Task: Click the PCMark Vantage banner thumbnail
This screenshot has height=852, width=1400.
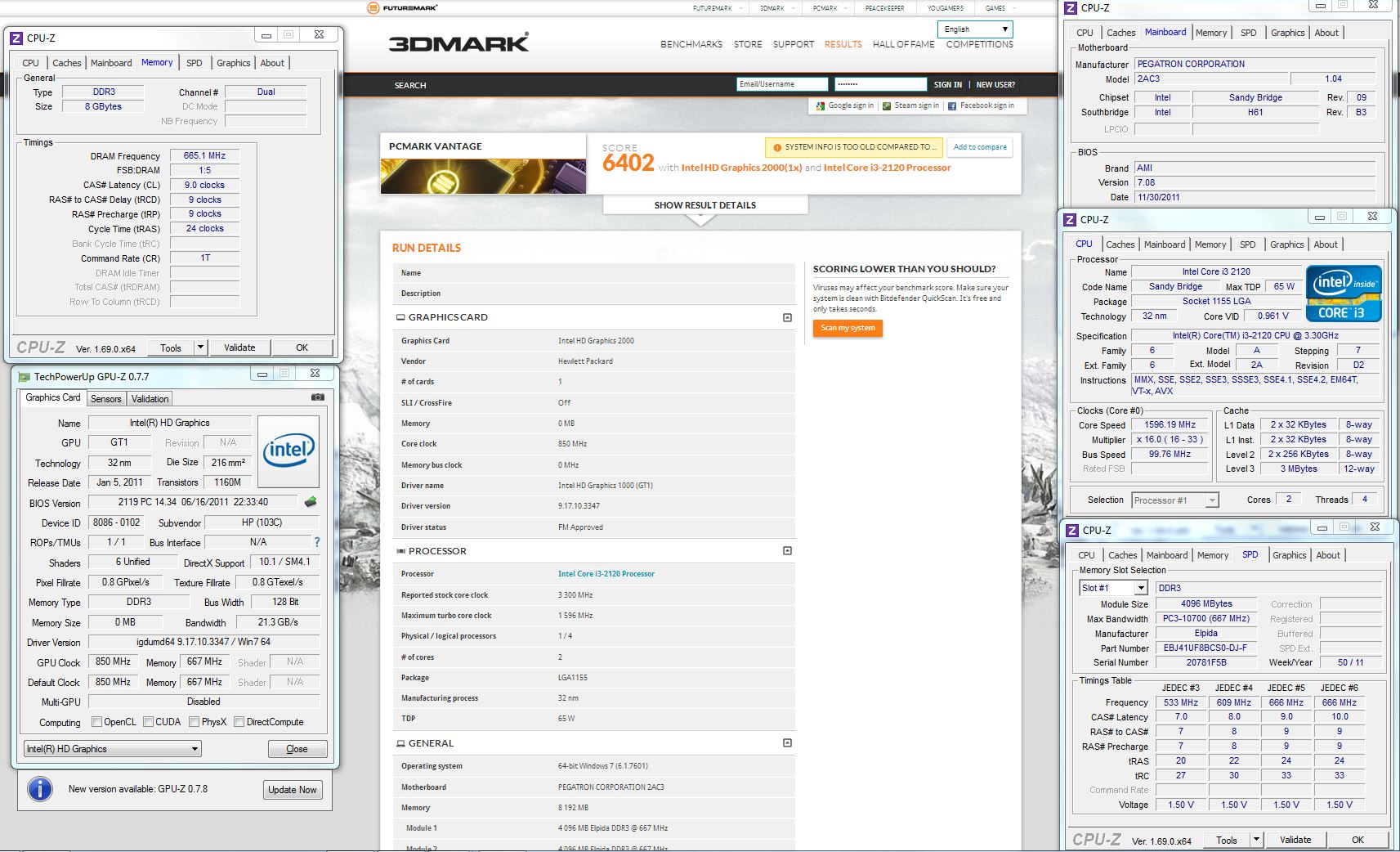Action: pos(483,176)
